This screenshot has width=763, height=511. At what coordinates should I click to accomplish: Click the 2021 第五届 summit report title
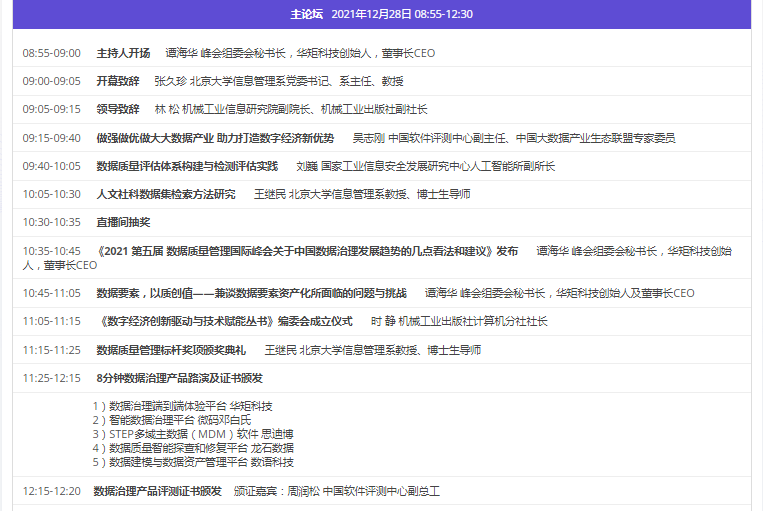tap(307, 251)
